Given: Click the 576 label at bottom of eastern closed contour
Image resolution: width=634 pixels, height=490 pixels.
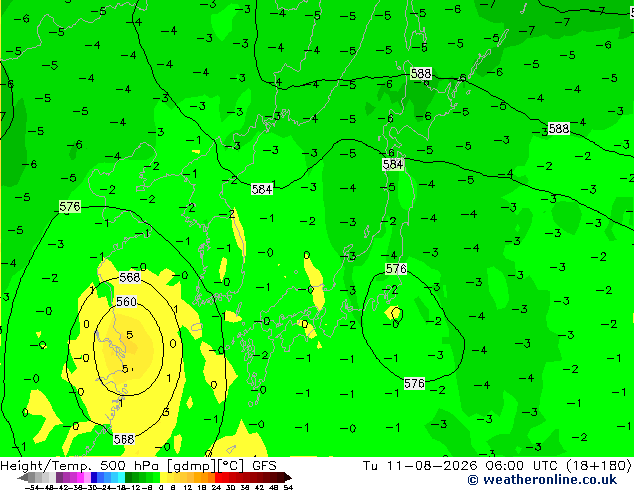Looking at the screenshot, I should [414, 383].
